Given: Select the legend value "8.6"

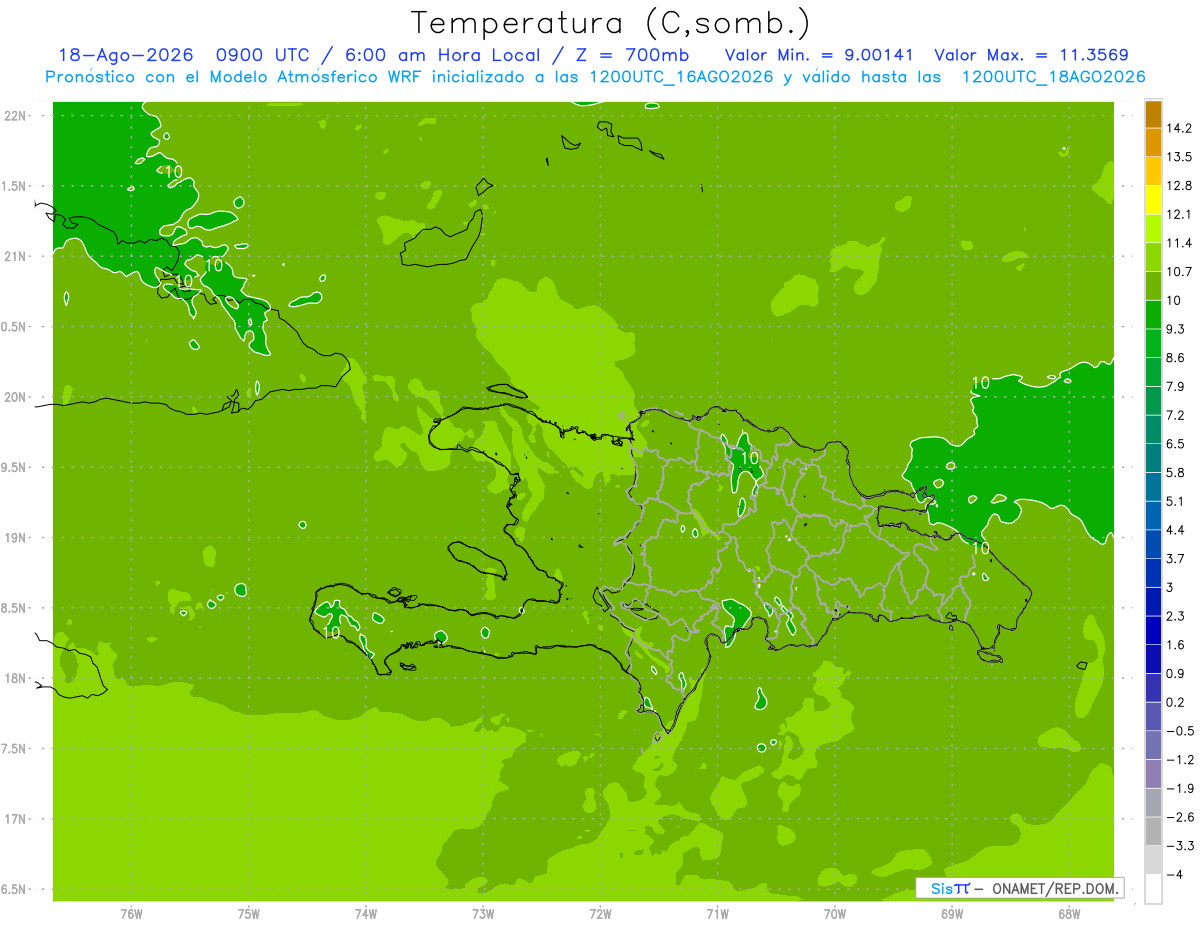Looking at the screenshot, I should coord(1176,358).
